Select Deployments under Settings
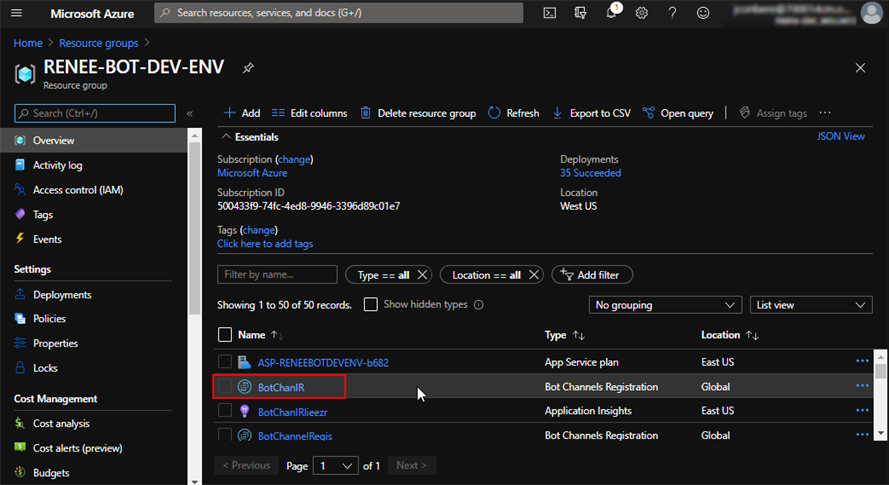The width and height of the screenshot is (889, 485). (62, 295)
